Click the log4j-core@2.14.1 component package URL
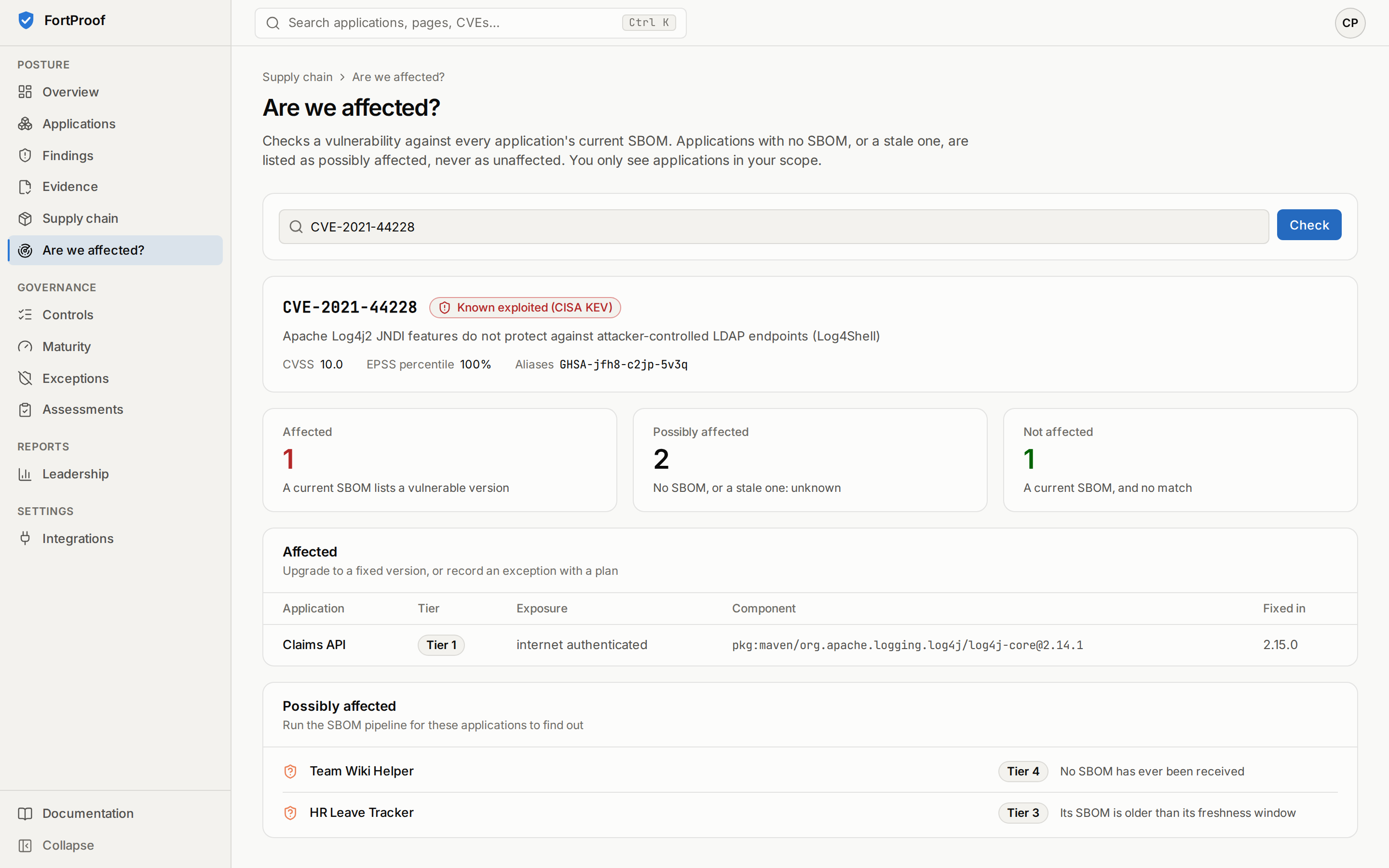Screen dimensions: 1389x868 (908, 645)
